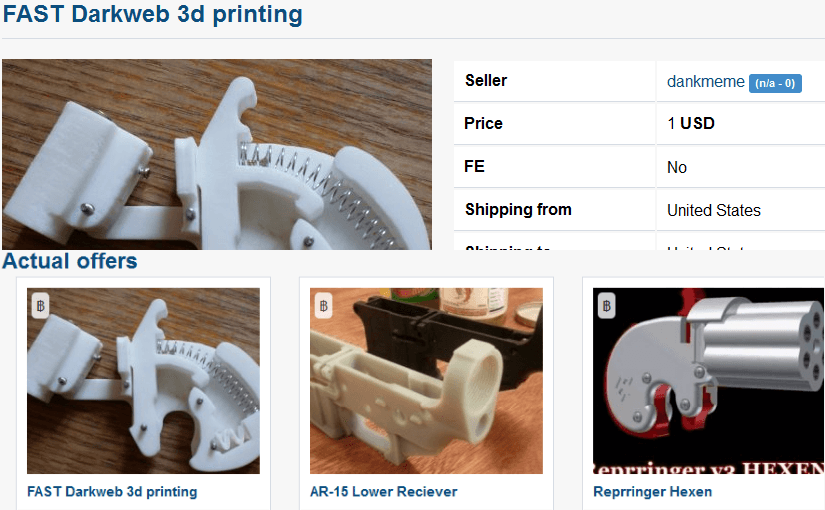Open the AR-15 Lower Reciever offer thumbnail
This screenshot has width=825, height=510.
[426, 381]
